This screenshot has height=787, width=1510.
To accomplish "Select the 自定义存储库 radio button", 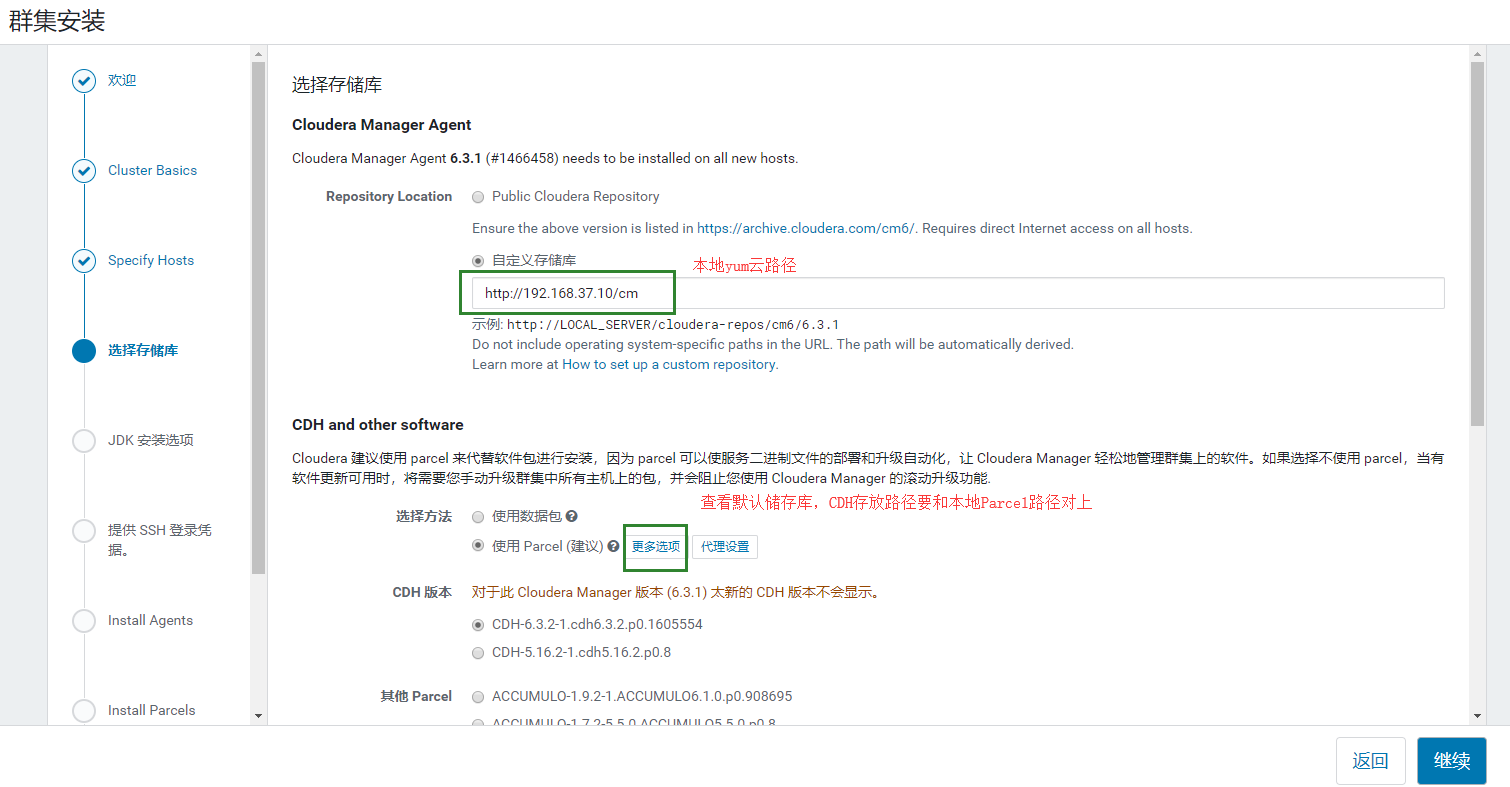I will pyautogui.click(x=479, y=261).
